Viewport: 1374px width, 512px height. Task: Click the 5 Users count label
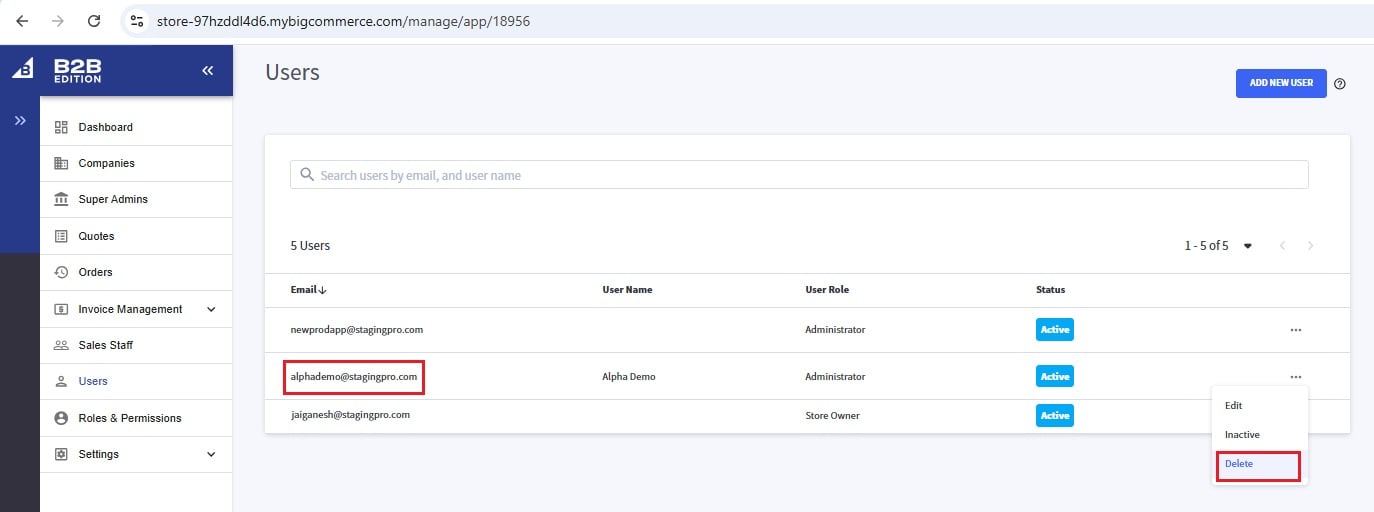click(310, 246)
